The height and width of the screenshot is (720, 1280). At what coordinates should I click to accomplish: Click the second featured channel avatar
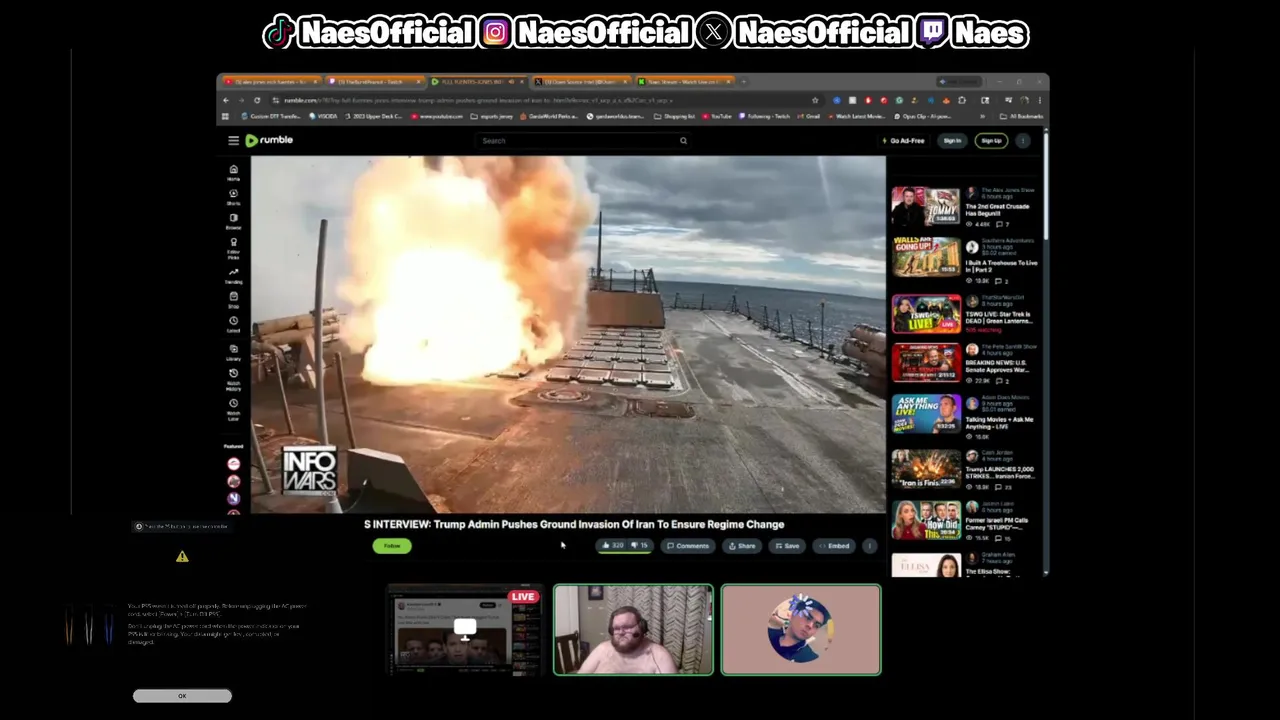[234, 481]
